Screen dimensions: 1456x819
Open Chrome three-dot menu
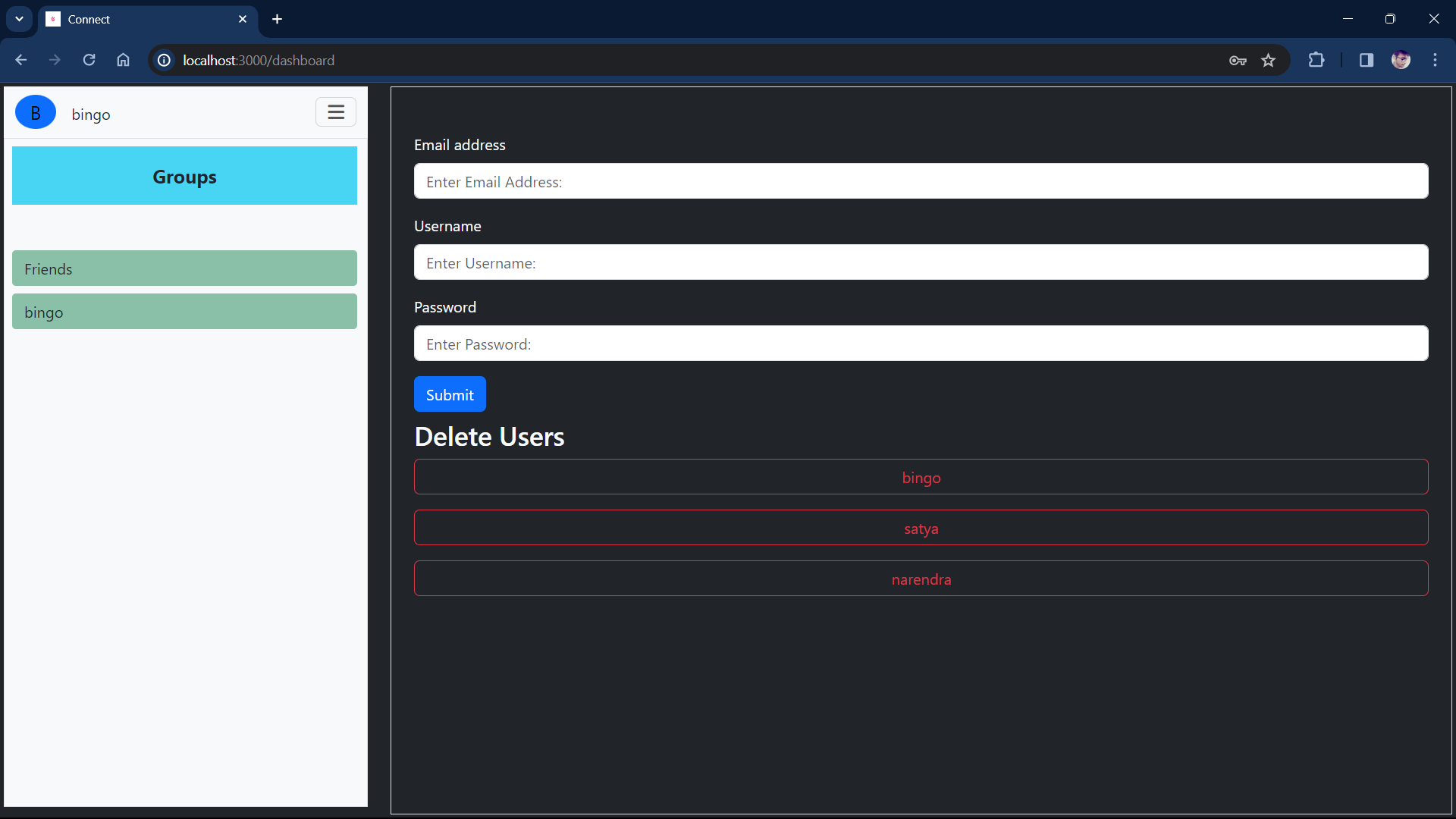point(1435,60)
